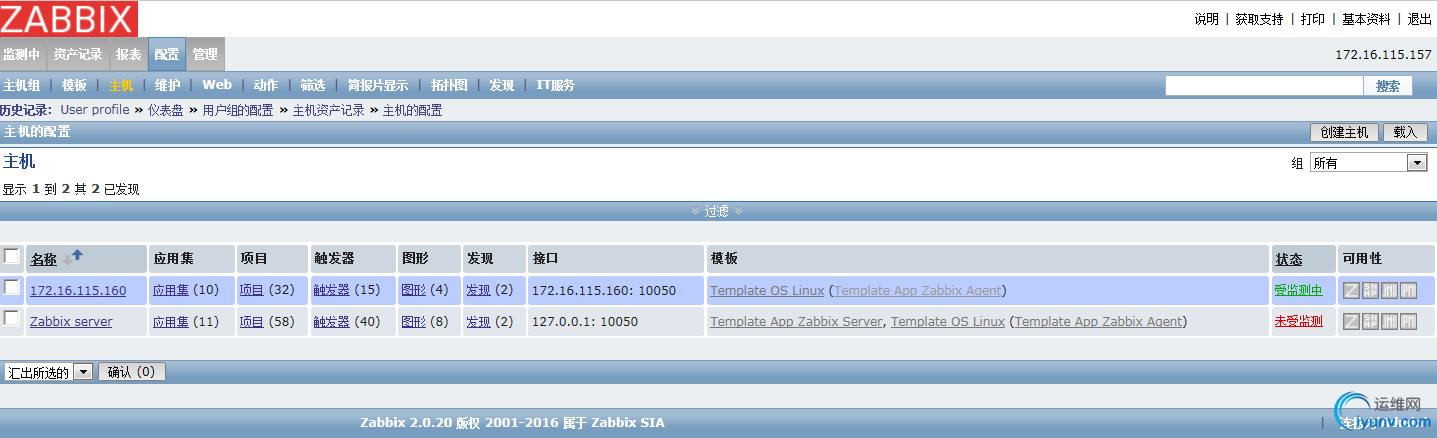Open the 基本资料 profile link
Image resolution: width=1437 pixels, height=438 pixels.
[x=1366, y=19]
